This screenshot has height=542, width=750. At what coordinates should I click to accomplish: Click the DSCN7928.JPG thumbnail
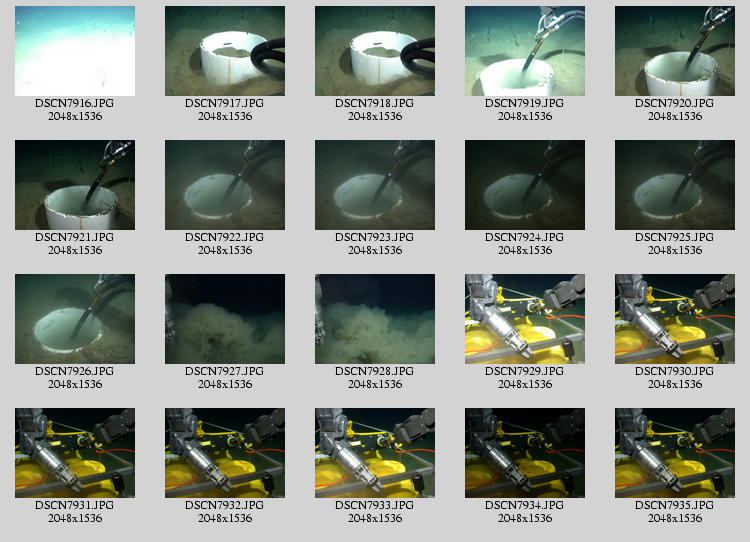(375, 319)
